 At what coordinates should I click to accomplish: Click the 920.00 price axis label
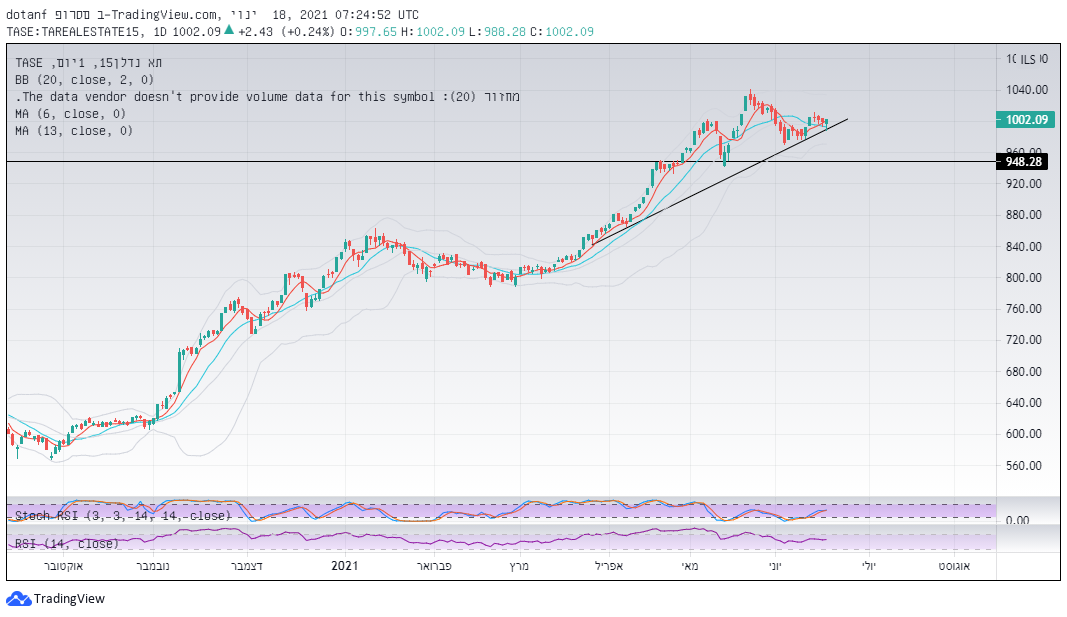pos(1023,184)
